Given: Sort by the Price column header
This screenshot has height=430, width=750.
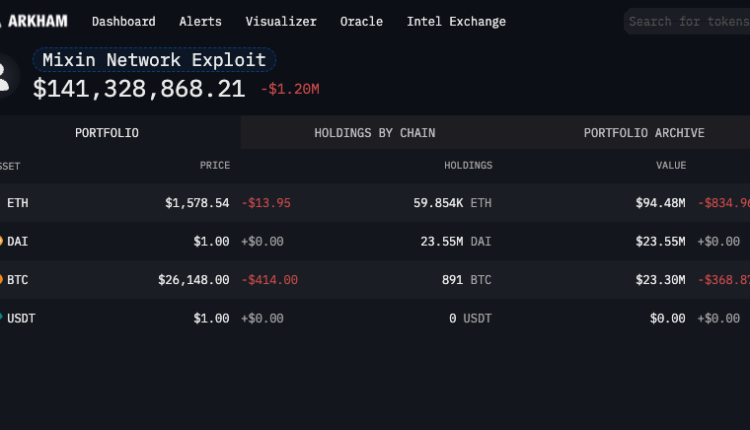Looking at the screenshot, I should coord(214,166).
